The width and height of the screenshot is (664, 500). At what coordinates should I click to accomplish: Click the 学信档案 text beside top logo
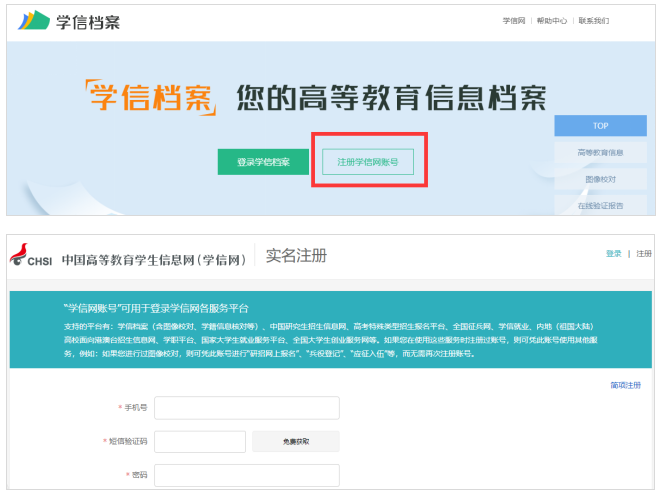86,20
